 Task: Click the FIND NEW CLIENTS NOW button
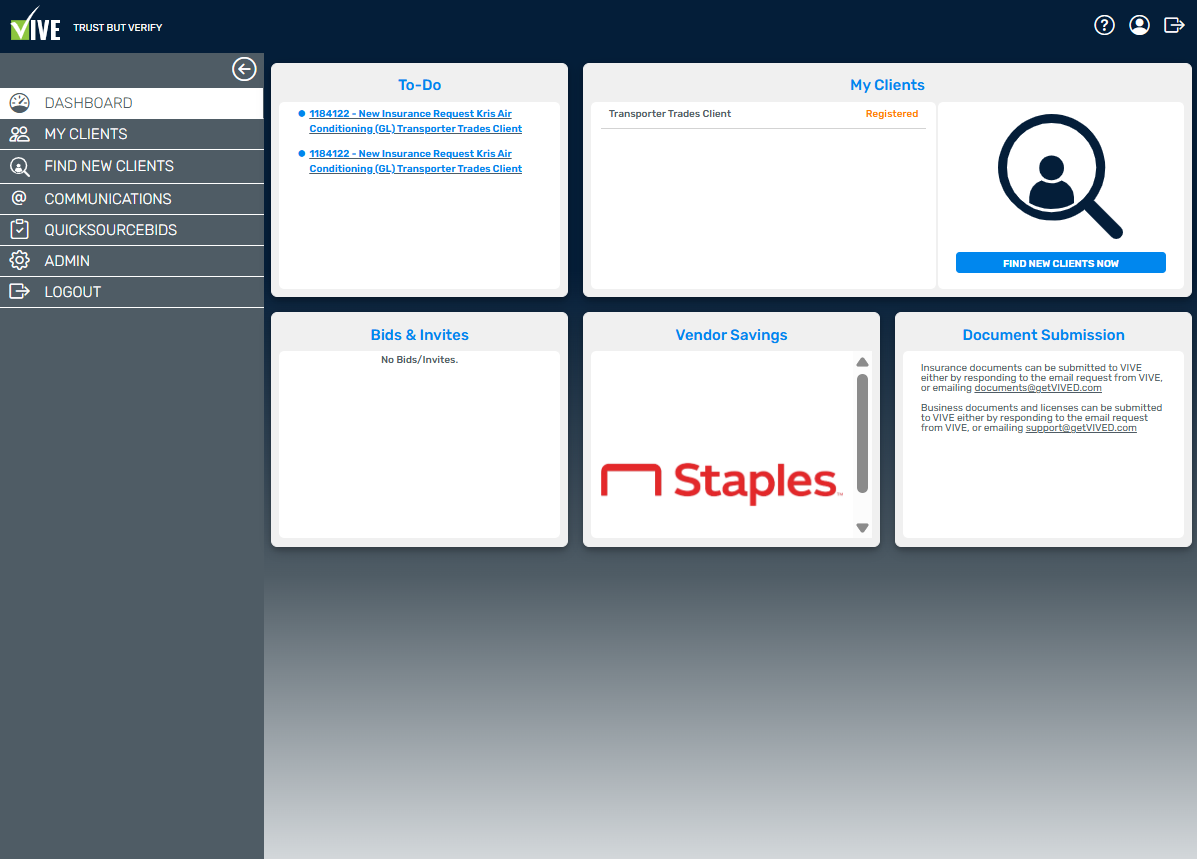pos(1060,263)
